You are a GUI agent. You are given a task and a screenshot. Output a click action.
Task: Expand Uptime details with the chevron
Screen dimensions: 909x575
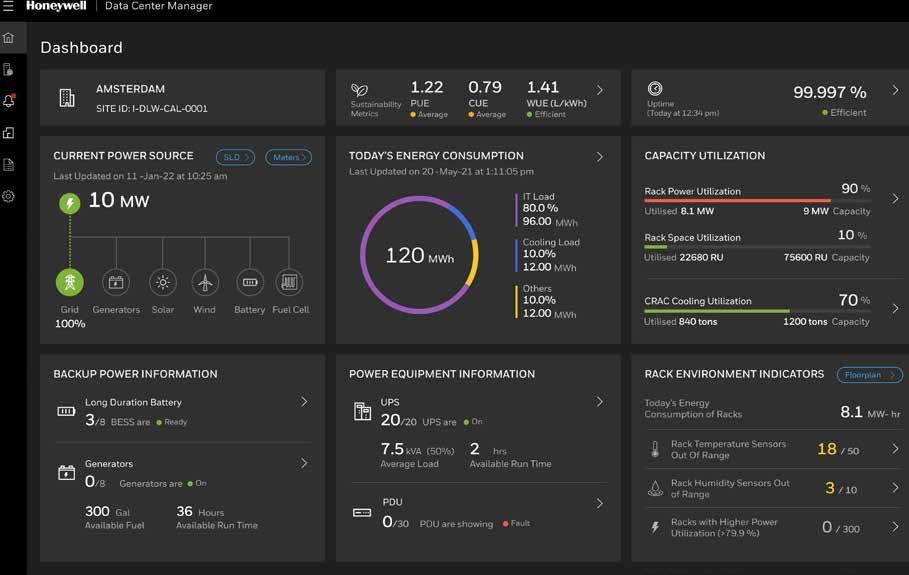coord(895,90)
